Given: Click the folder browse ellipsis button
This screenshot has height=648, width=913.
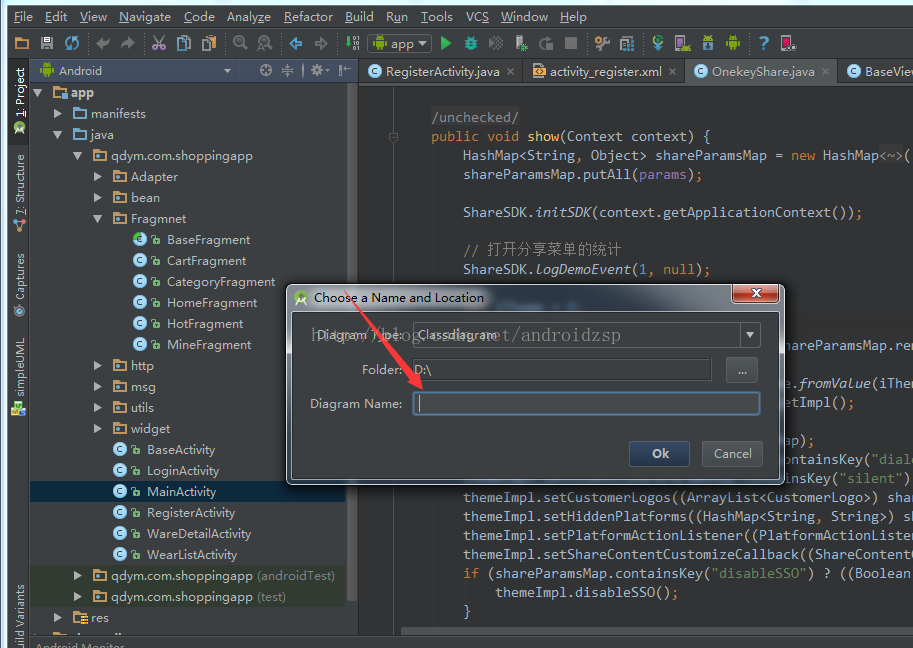Looking at the screenshot, I should tap(742, 370).
